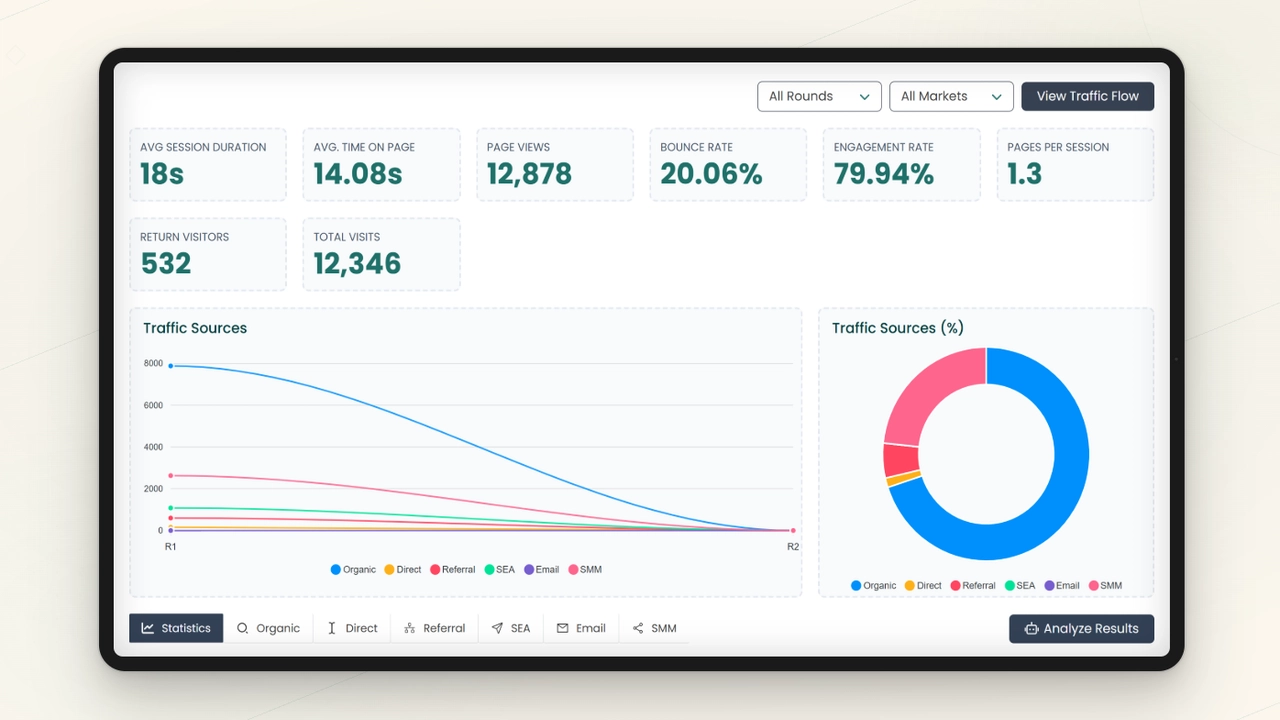Select the Statistics chart icon tab
This screenshot has height=720, width=1280.
coord(147,628)
